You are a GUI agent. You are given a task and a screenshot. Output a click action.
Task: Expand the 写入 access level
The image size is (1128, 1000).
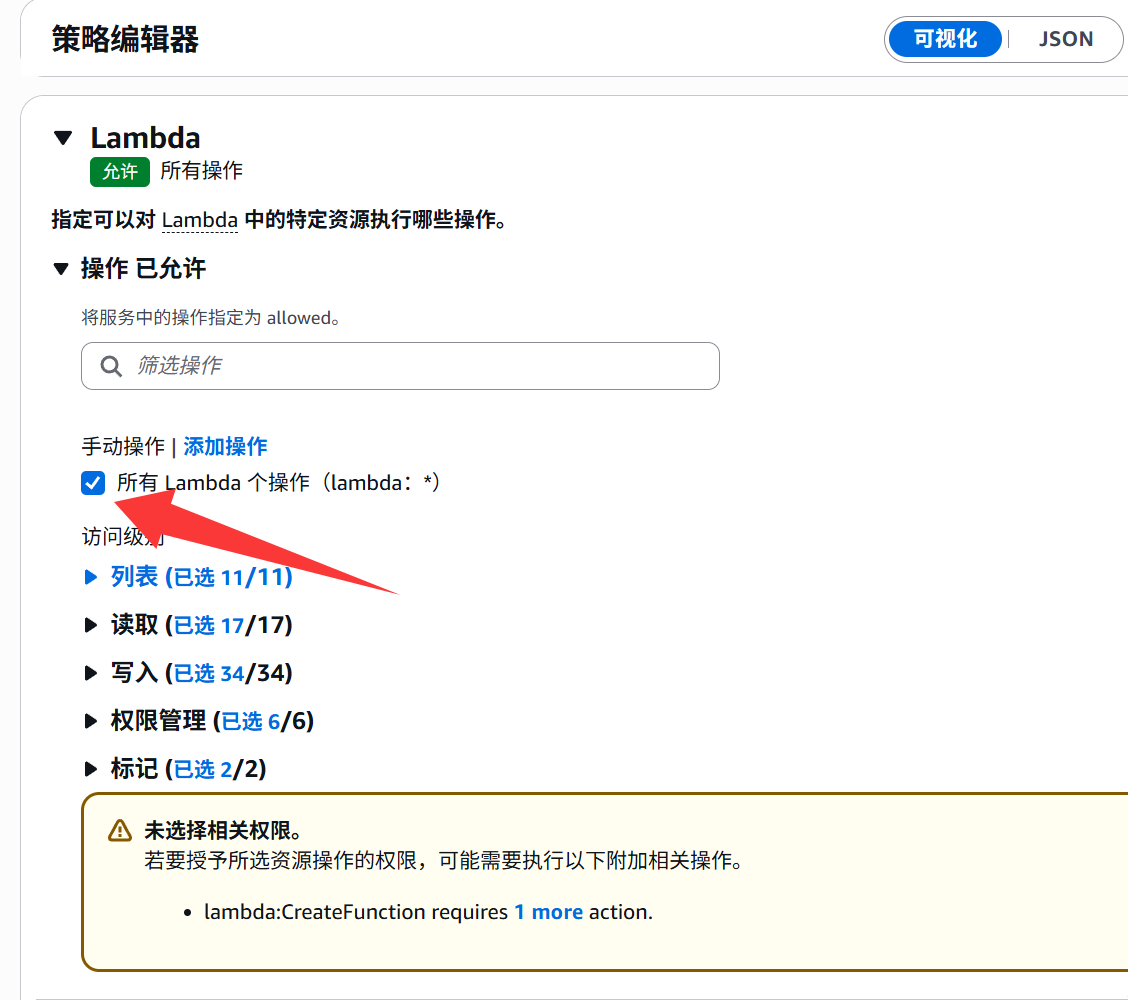tap(91, 673)
